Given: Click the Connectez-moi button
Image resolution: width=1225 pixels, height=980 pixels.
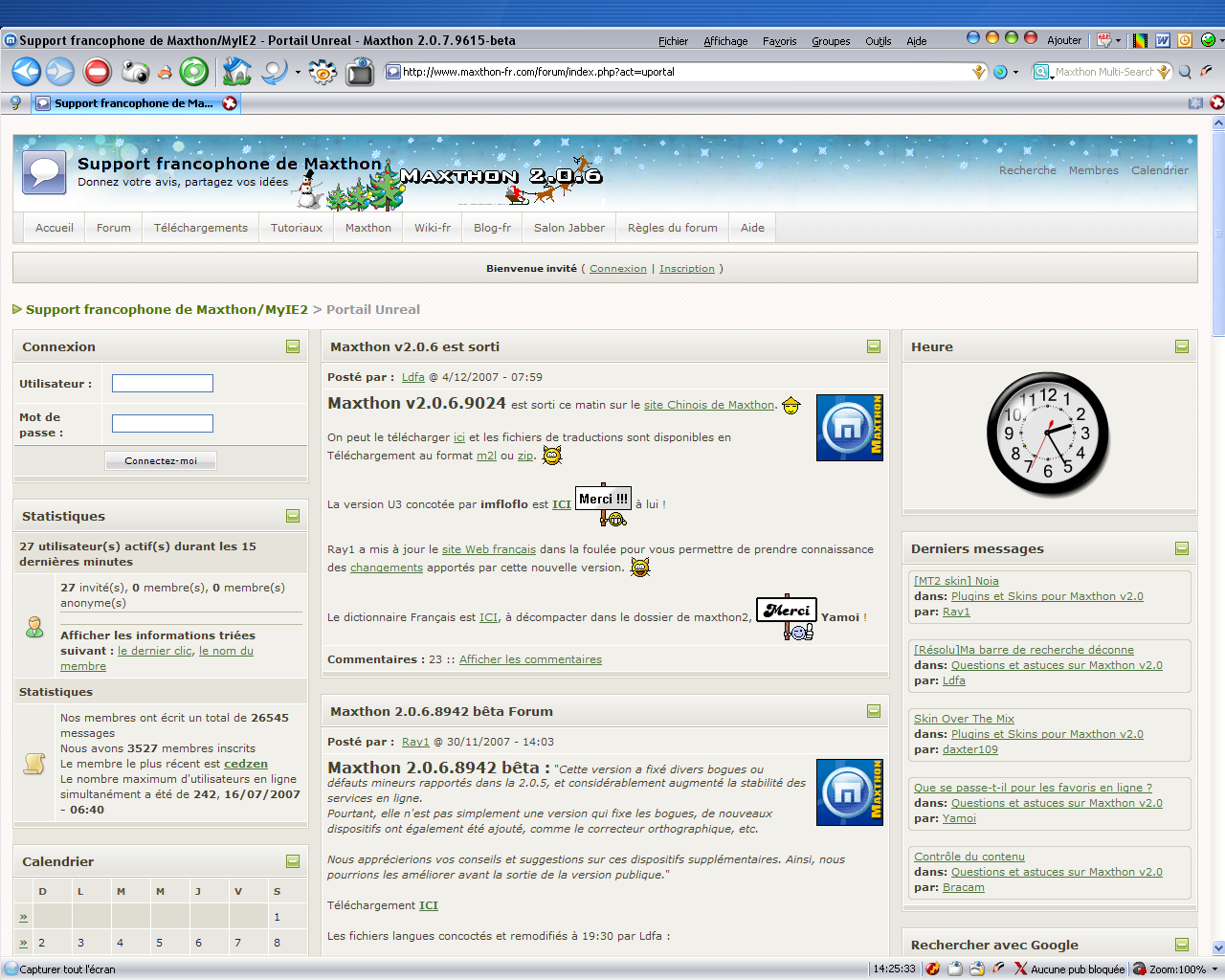Looking at the screenshot, I should tap(161, 460).
